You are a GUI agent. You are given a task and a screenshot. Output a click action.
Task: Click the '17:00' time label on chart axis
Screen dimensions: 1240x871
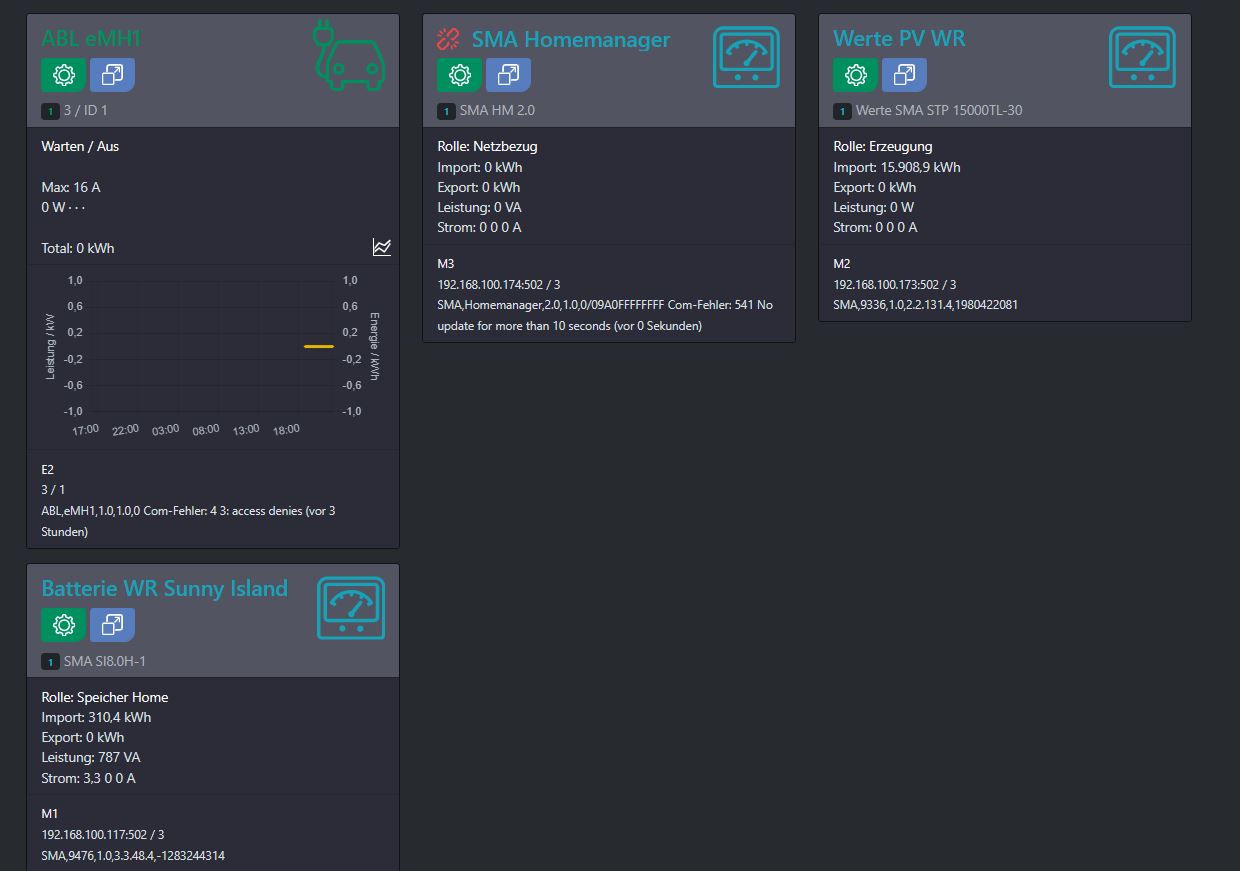85,430
